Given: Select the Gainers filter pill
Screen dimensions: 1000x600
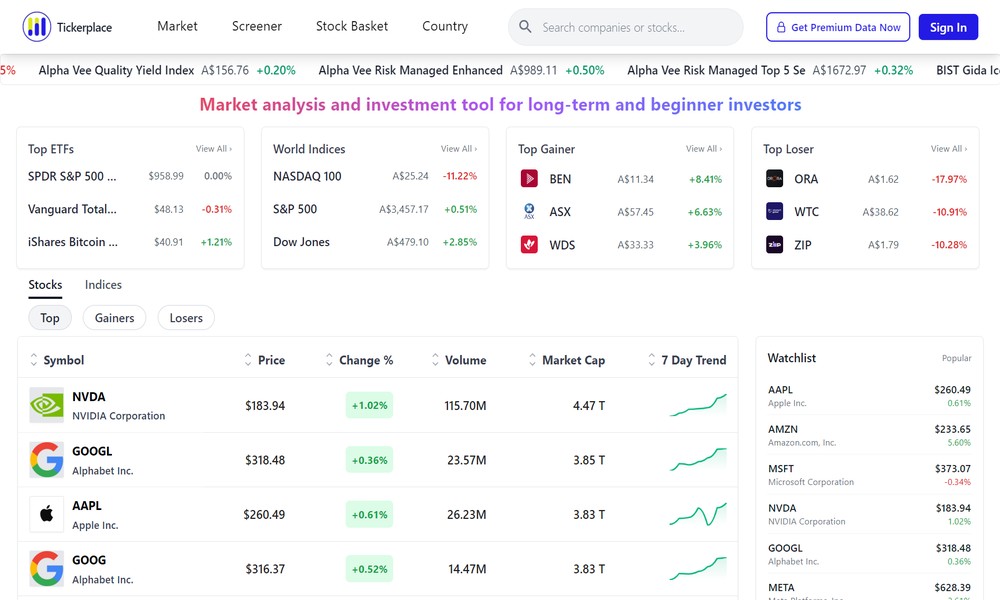Looking at the screenshot, I should click(x=114, y=318).
